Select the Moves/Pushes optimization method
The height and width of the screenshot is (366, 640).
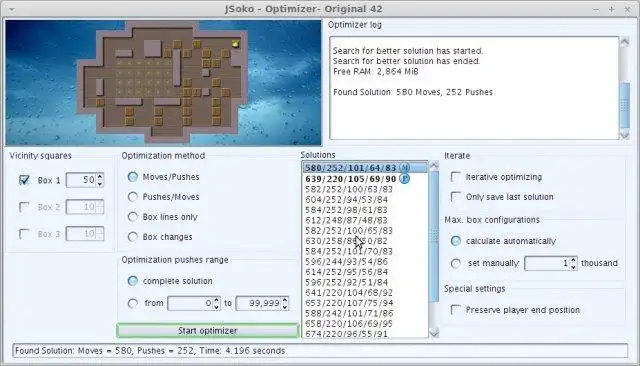[x=133, y=177]
